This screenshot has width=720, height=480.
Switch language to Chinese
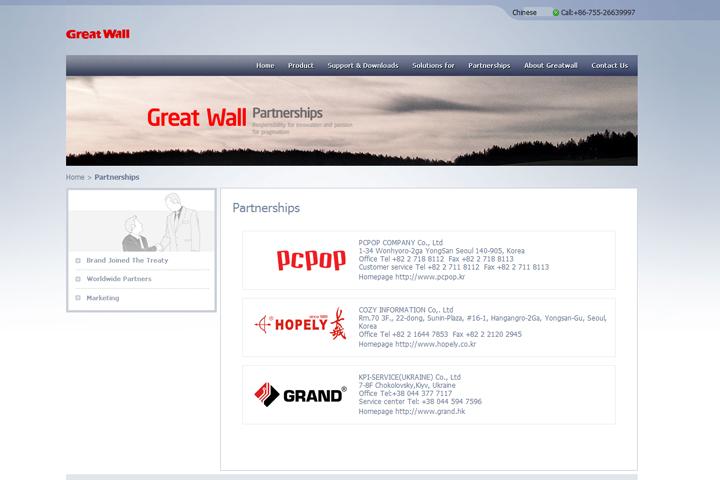[x=524, y=13]
